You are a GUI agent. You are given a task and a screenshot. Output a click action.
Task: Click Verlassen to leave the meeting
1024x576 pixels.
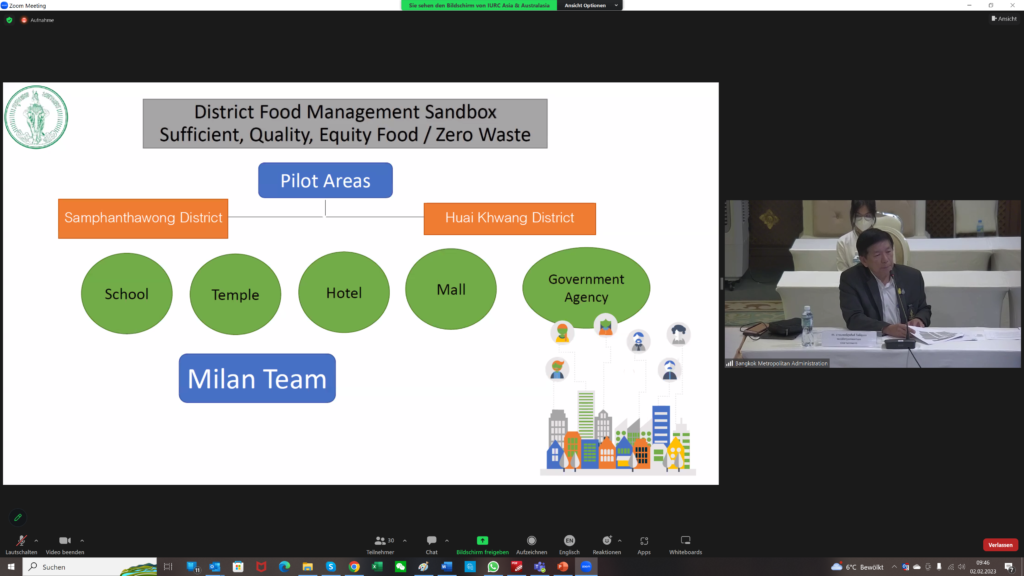1000,545
